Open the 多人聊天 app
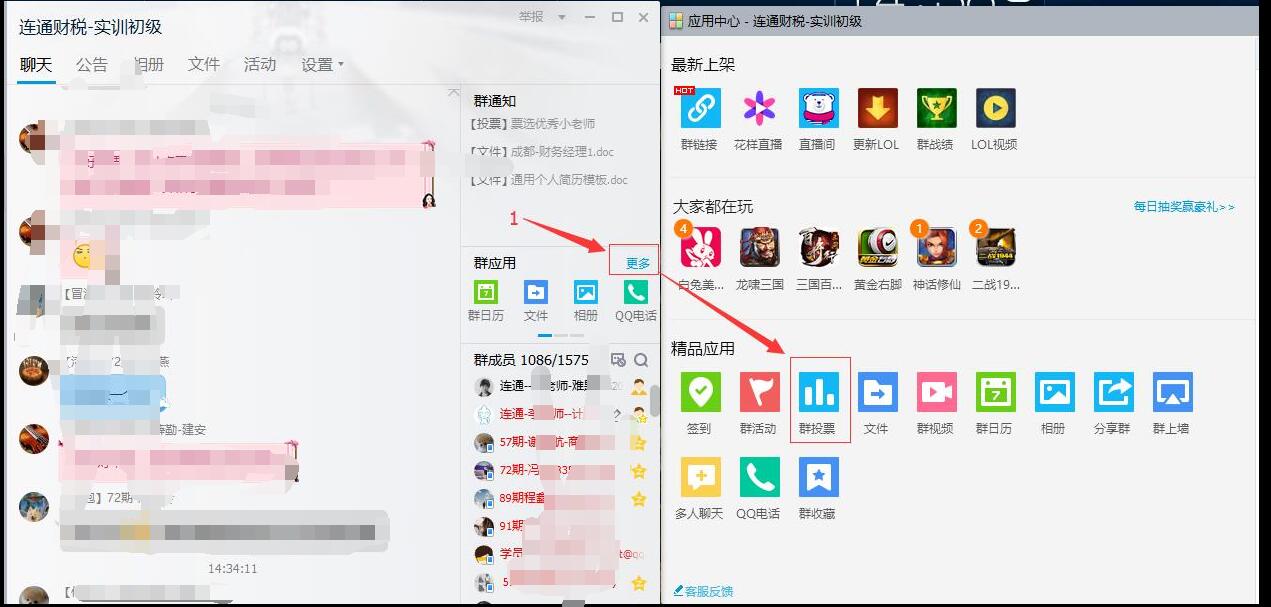The image size is (1271, 607). [x=700, y=477]
